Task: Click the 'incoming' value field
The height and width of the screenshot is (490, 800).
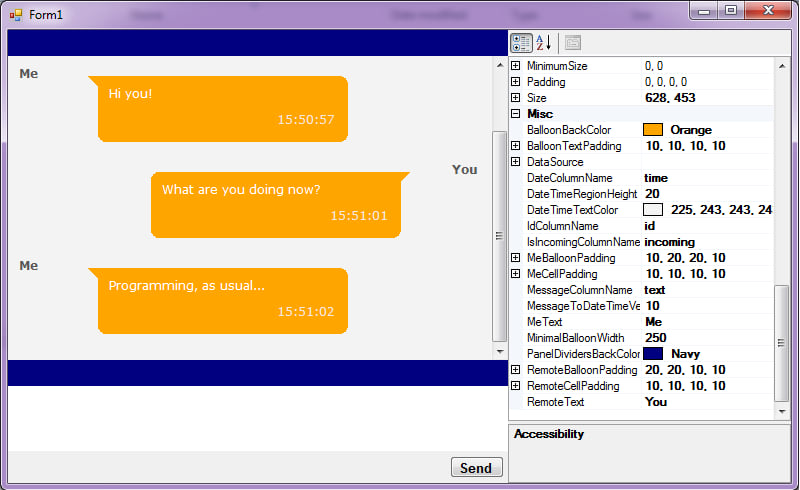Action: 708,242
